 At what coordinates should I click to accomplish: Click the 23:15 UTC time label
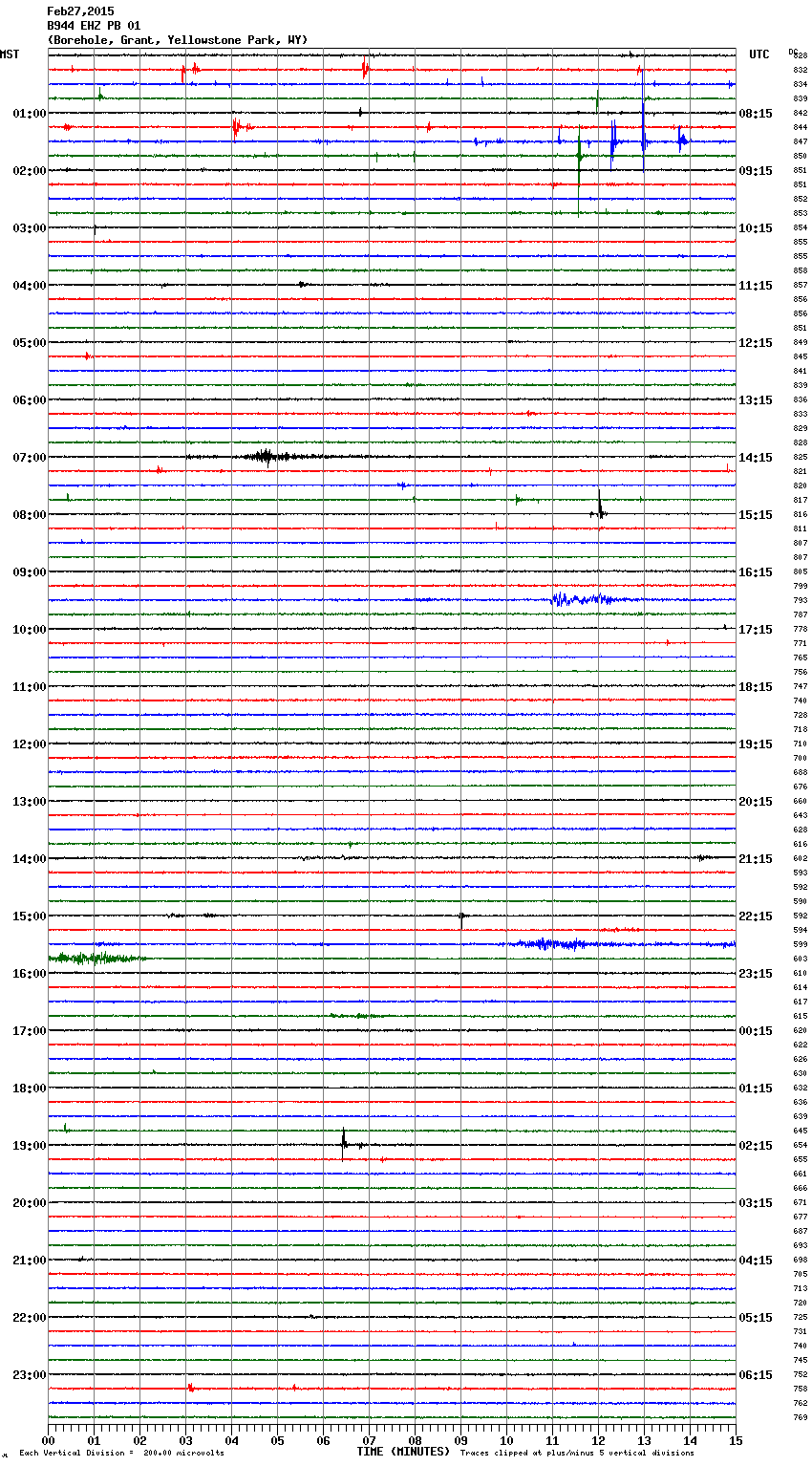pos(756,974)
